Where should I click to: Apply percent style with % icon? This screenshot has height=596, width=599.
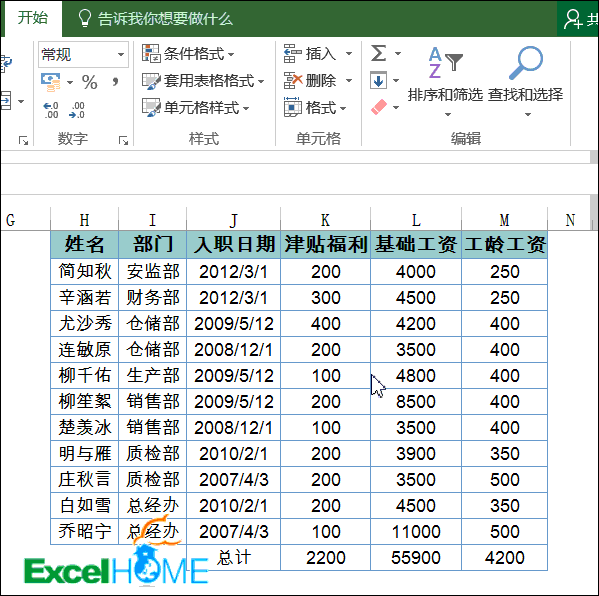point(89,82)
